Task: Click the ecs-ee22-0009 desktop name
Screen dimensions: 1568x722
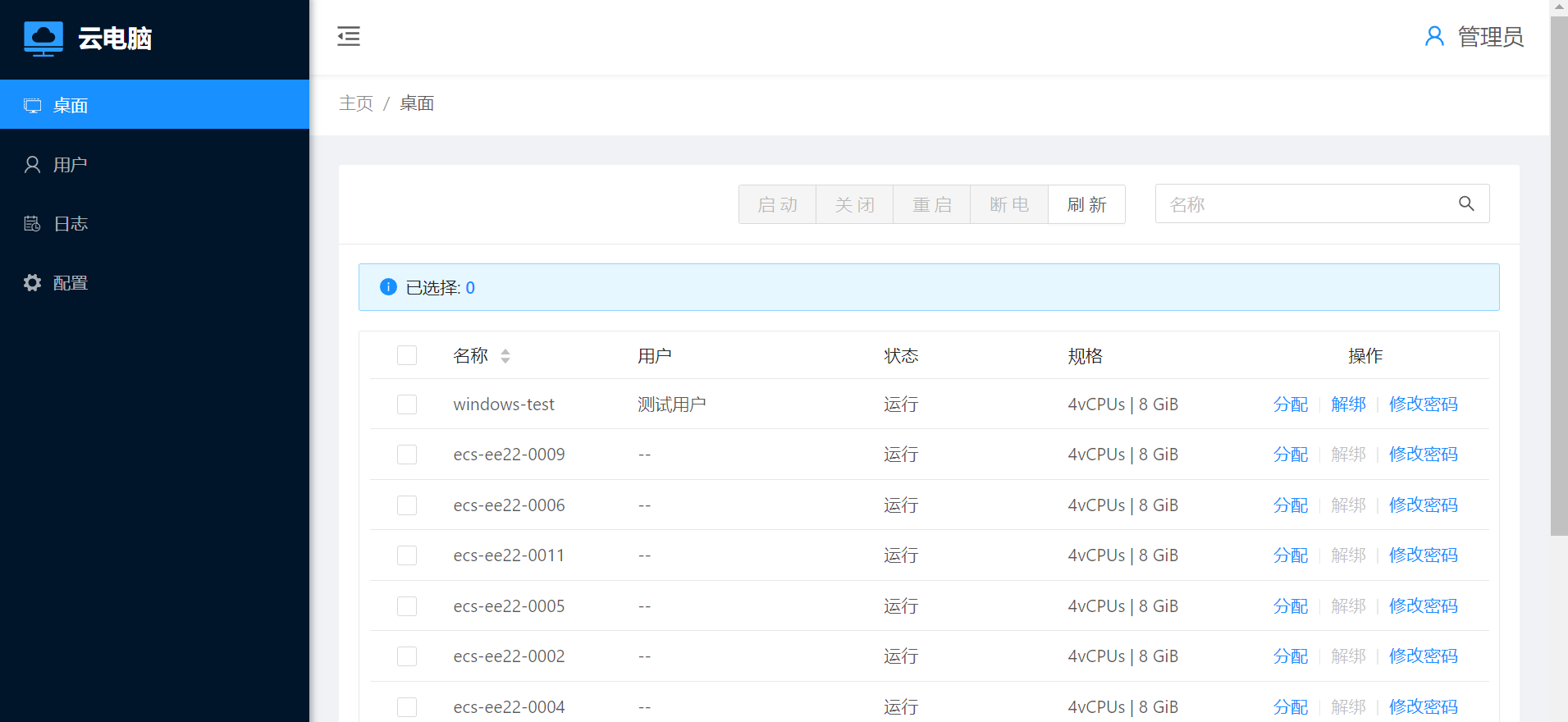Action: pyautogui.click(x=509, y=455)
